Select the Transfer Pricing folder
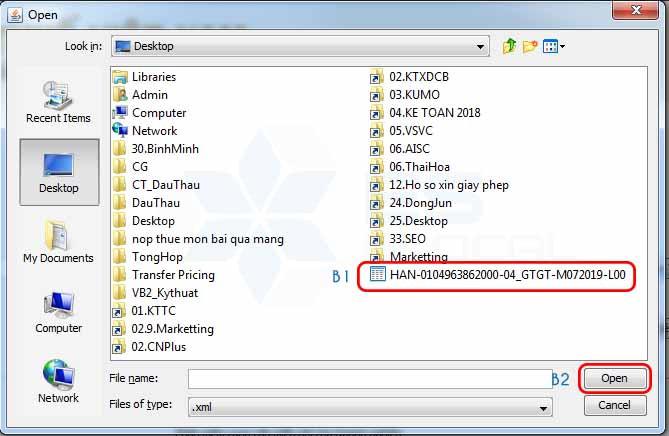Viewport: 669px width, 436px height. [164, 275]
